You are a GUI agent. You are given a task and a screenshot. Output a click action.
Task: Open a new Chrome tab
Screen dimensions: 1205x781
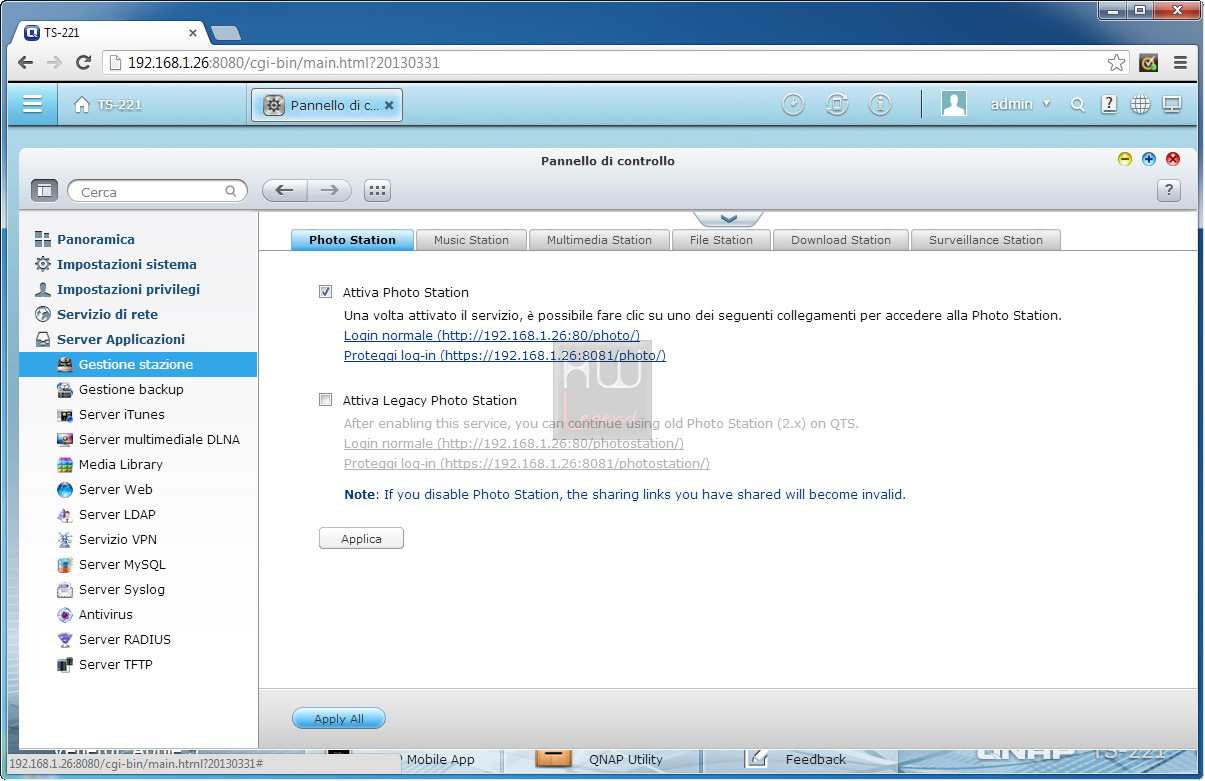pos(226,33)
